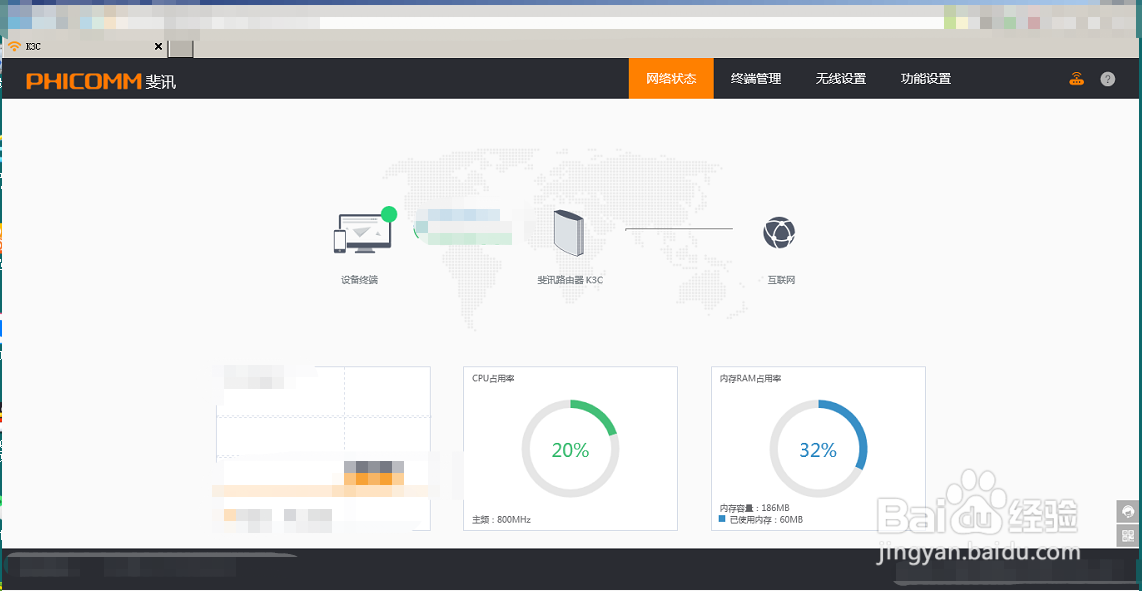Open a new browser tab button
The height and width of the screenshot is (591, 1142).
(x=181, y=48)
